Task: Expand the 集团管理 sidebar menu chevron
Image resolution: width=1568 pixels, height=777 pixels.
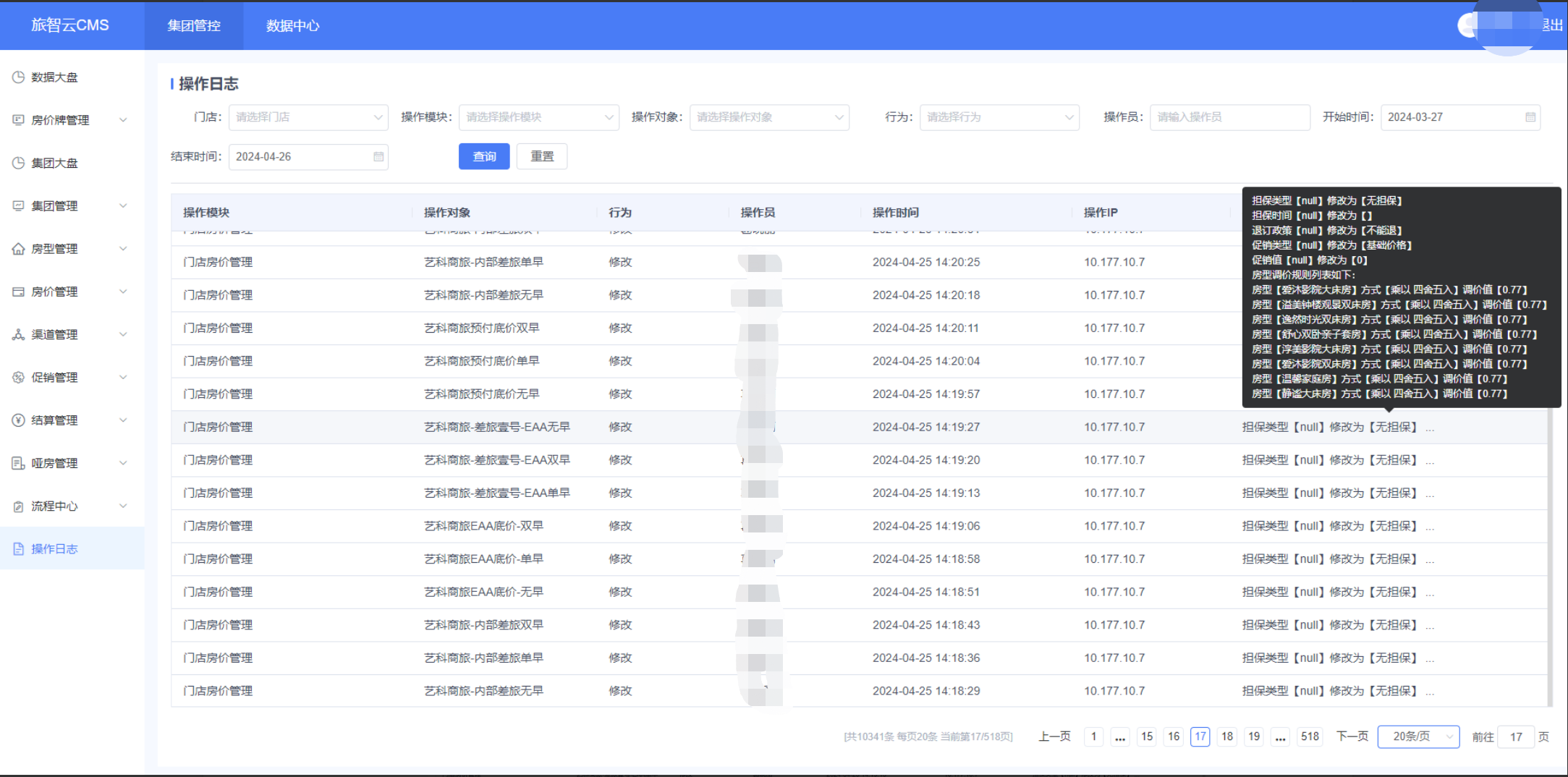Action: pos(123,205)
